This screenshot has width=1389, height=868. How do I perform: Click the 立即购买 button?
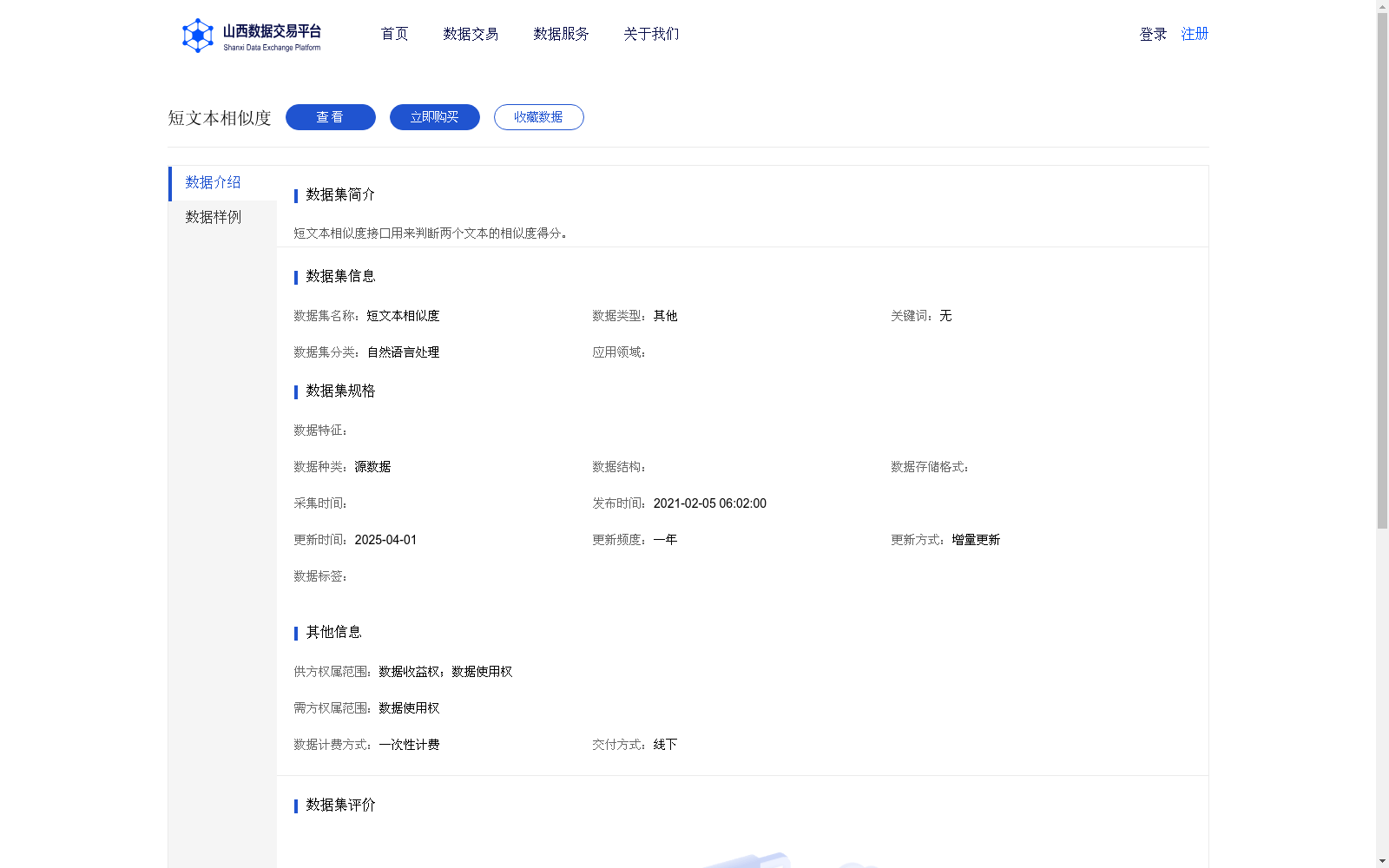tap(435, 117)
